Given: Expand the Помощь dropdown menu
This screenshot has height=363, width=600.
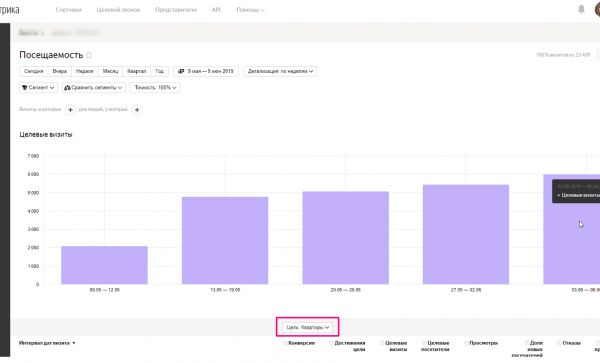Looking at the screenshot, I should click(250, 10).
